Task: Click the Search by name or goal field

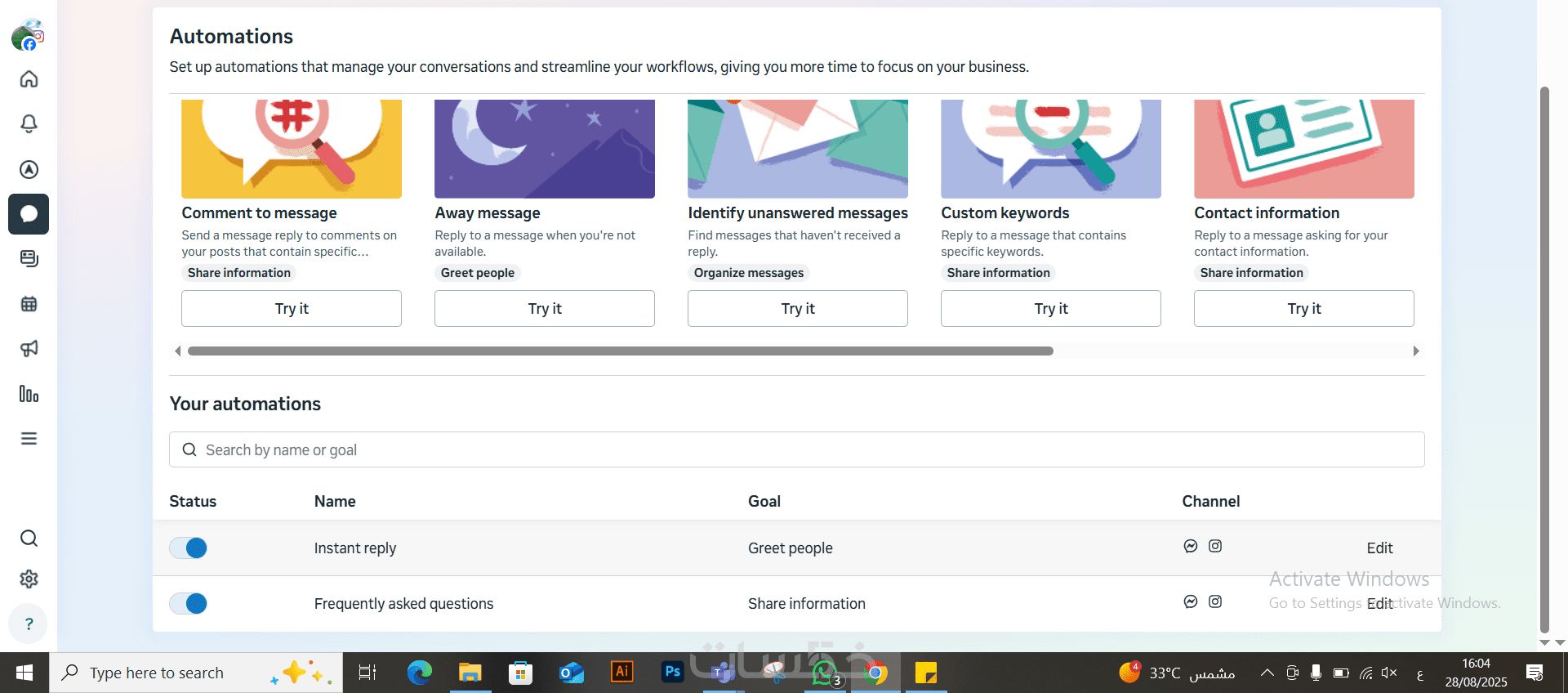Action: click(x=797, y=449)
